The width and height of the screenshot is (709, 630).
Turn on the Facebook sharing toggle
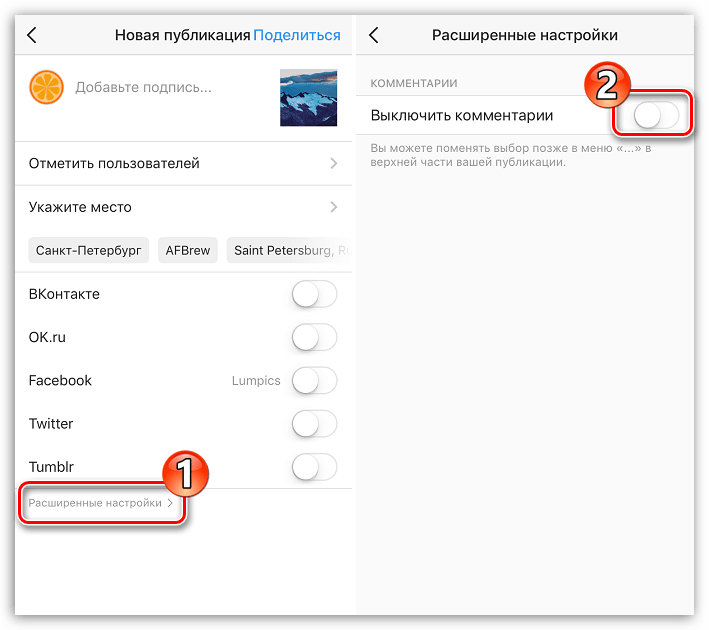click(315, 380)
